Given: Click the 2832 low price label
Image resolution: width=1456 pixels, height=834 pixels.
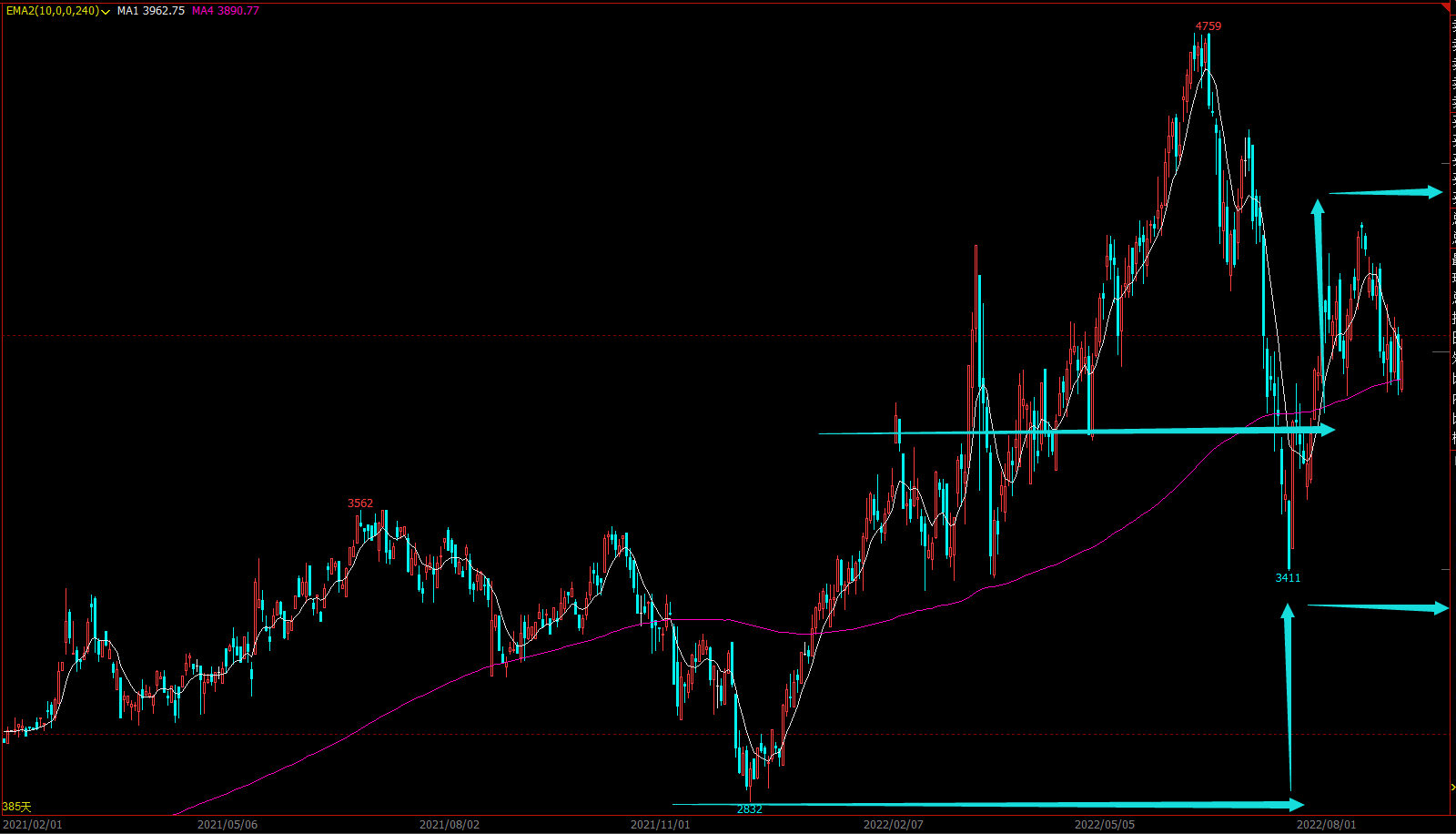Looking at the screenshot, I should (750, 809).
